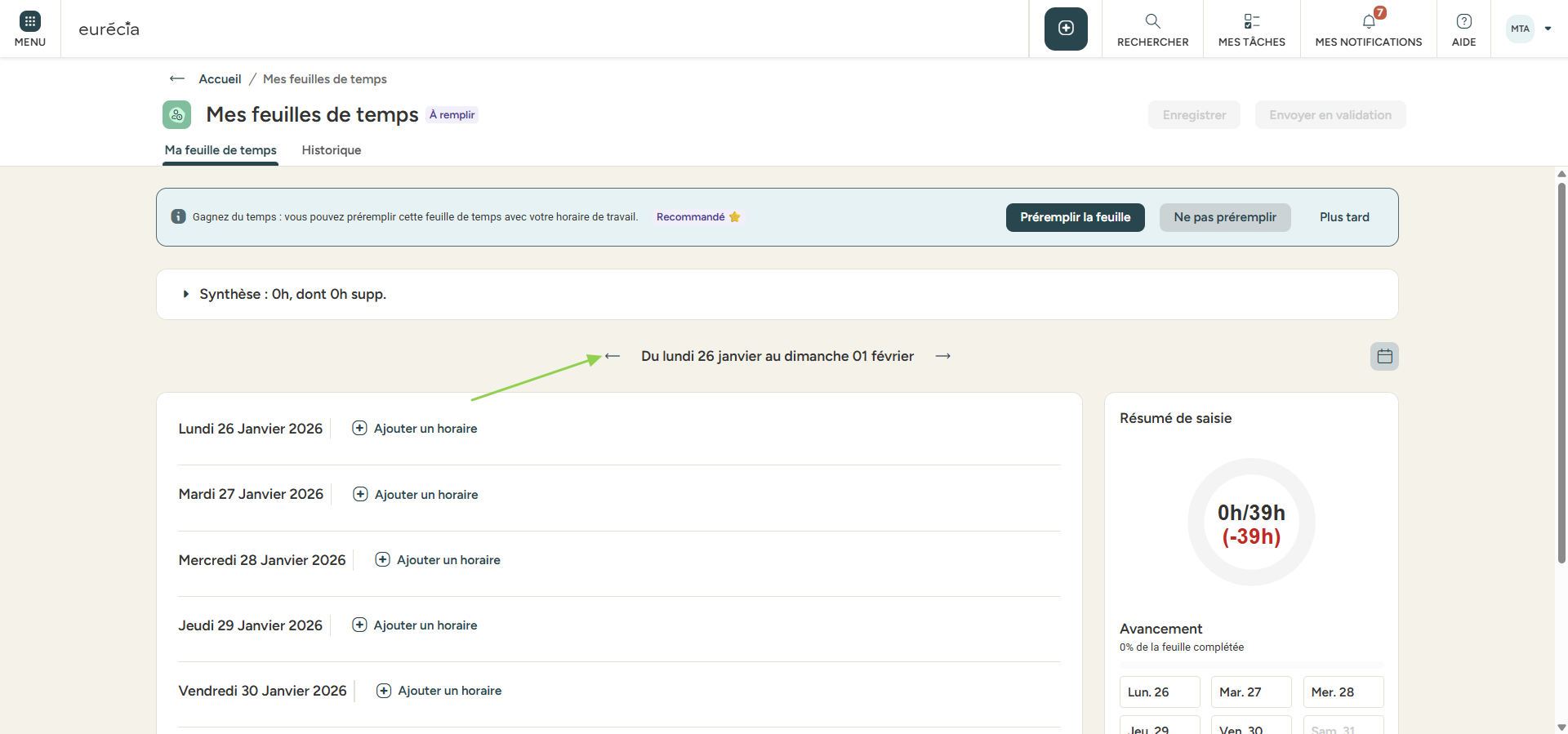
Task: Click breadcrumb back arrow
Action: pos(177,79)
